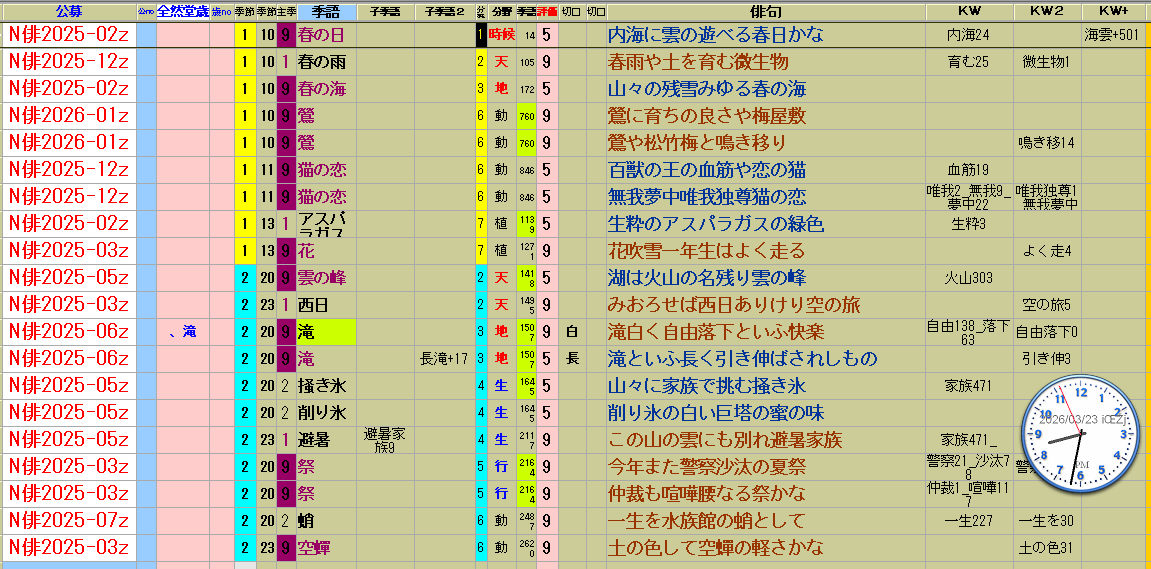This screenshot has width=1151, height=569.
Task: Click the KW2 column header
Action: pyautogui.click(x=1046, y=11)
